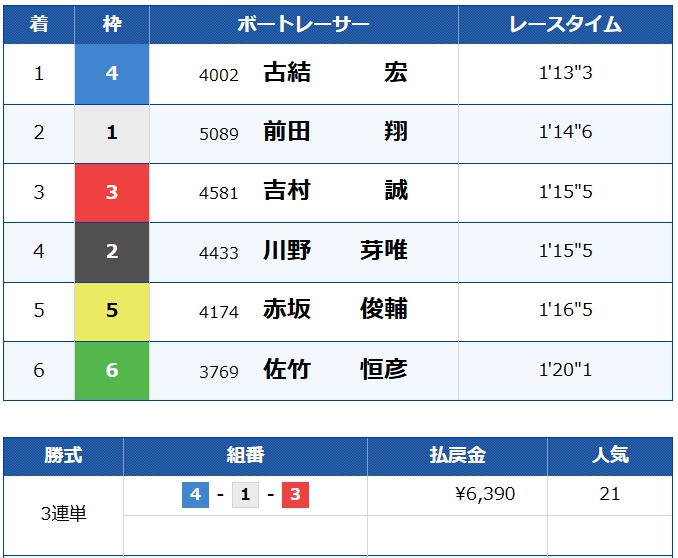Click the ボートレーサー column header

pos(303,25)
